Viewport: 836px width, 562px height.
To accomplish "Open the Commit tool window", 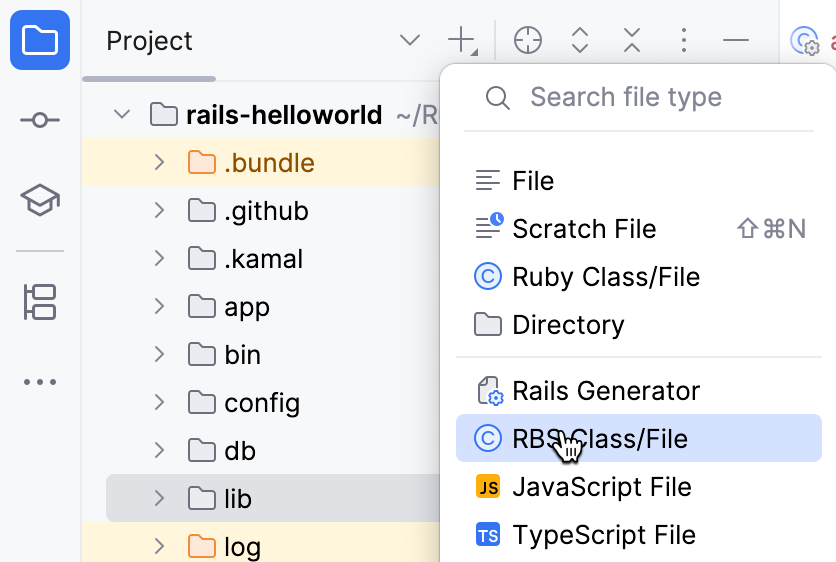I will (x=40, y=120).
